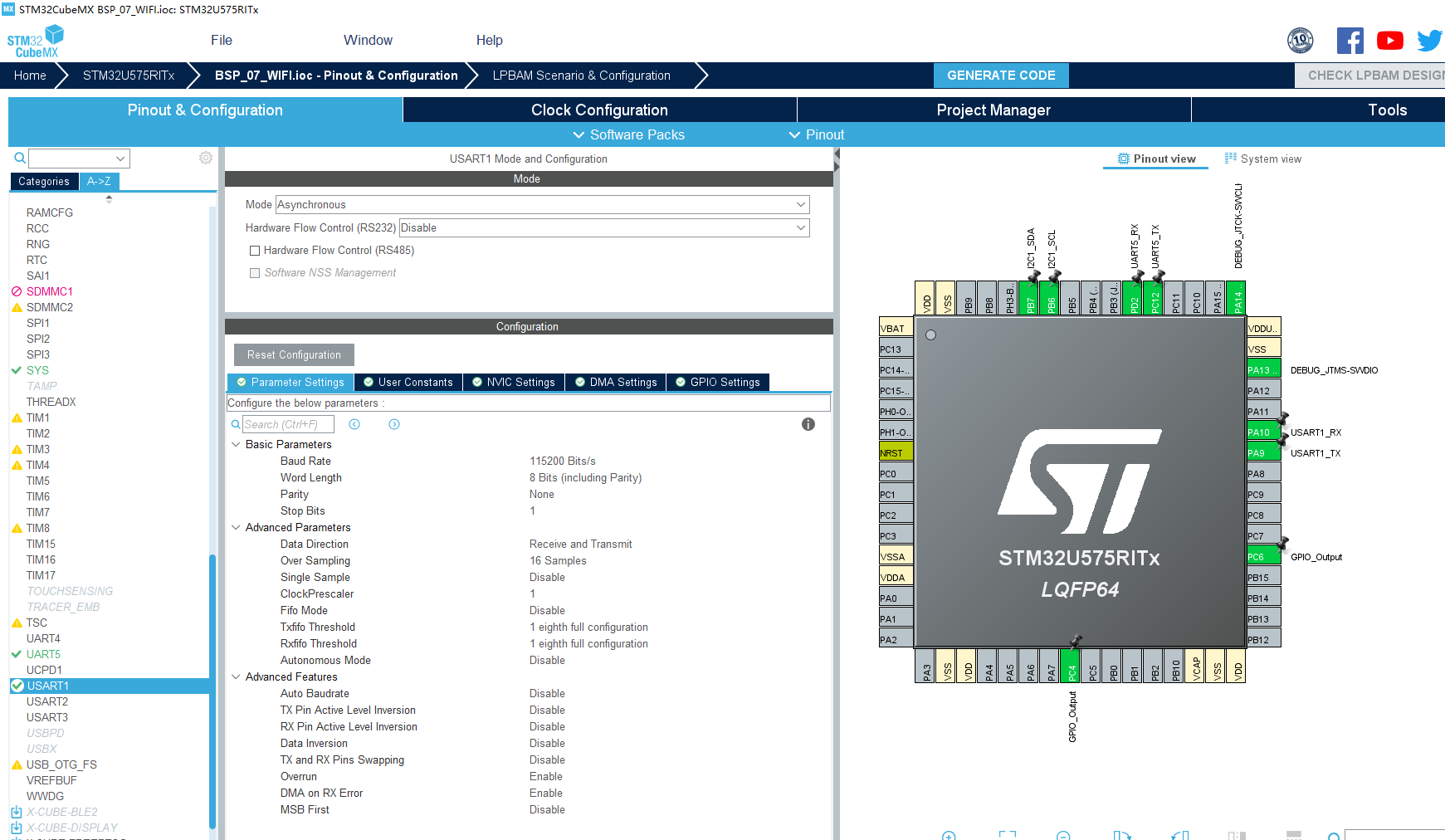The width and height of the screenshot is (1445, 840).
Task: Select UART5 in the peripheral list
Action: [x=43, y=654]
